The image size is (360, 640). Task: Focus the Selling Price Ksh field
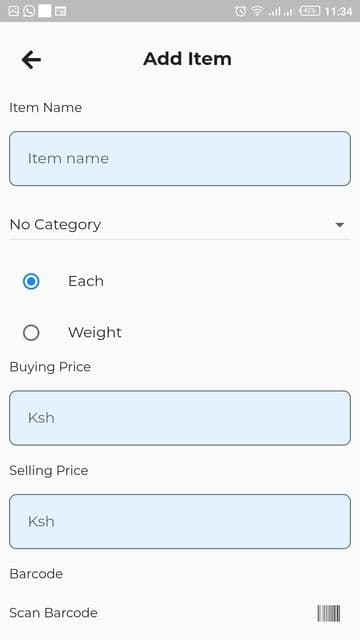[x=180, y=522]
